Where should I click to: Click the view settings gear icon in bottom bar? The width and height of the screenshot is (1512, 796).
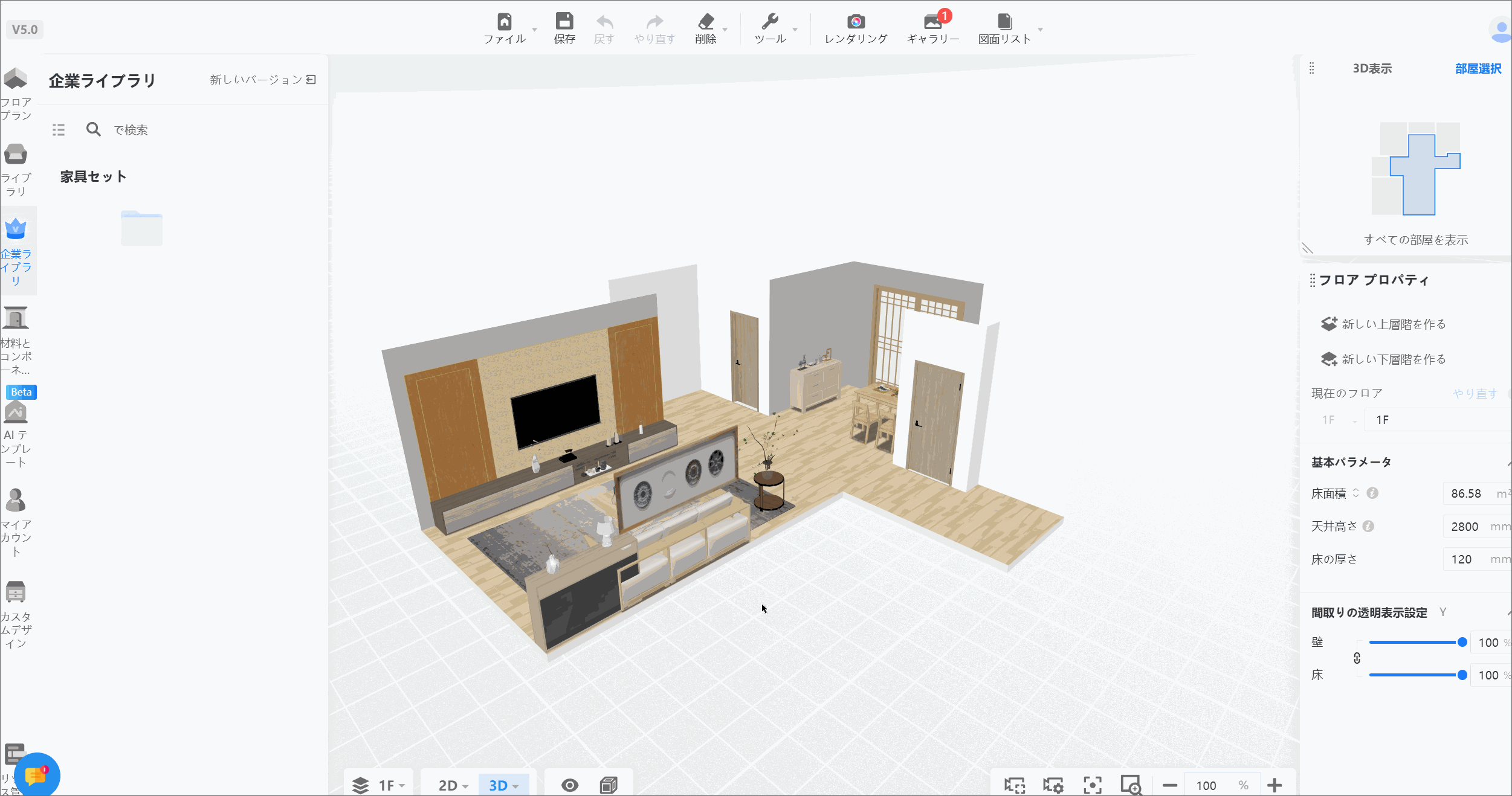click(x=1053, y=785)
